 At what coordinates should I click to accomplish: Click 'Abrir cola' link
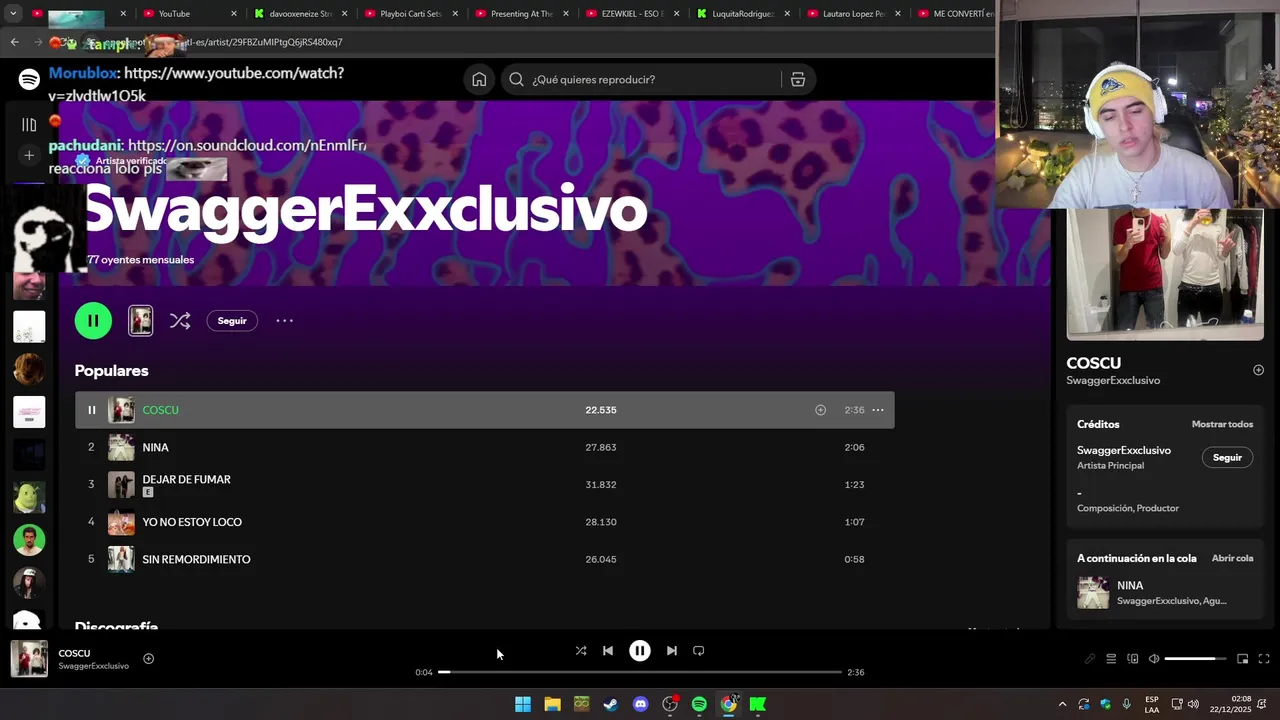1232,558
